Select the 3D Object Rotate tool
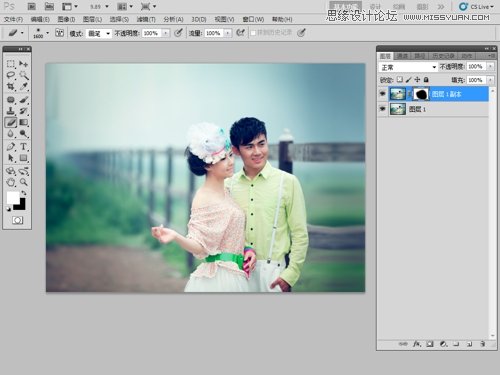Viewport: 500px width, 375px height. click(x=11, y=171)
